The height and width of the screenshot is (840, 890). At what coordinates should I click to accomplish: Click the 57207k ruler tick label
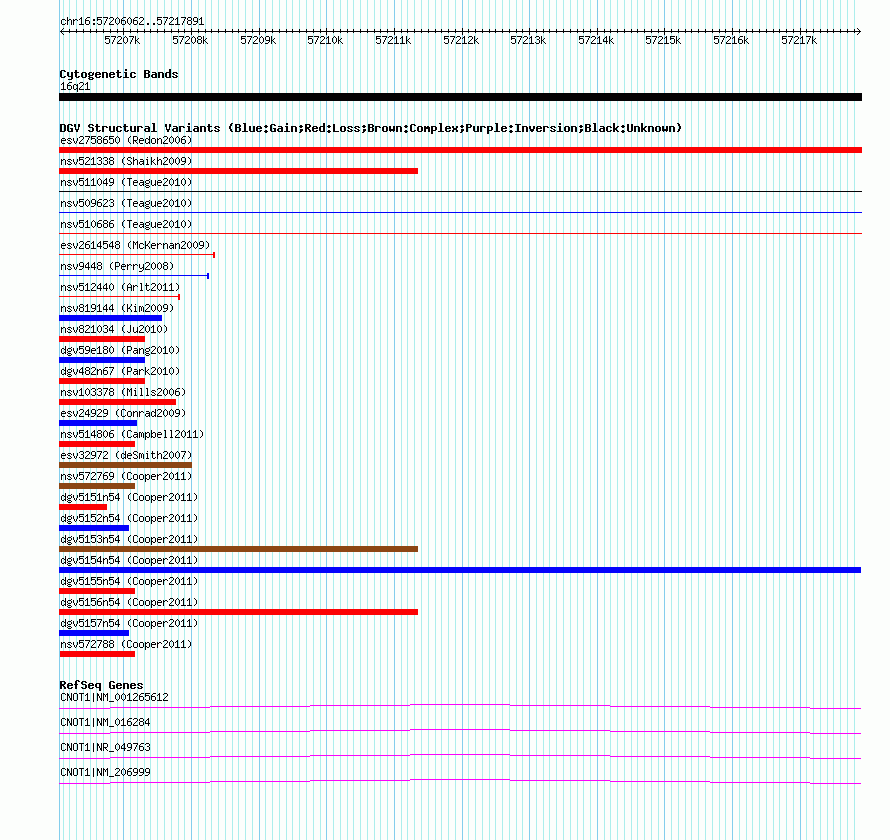122,40
